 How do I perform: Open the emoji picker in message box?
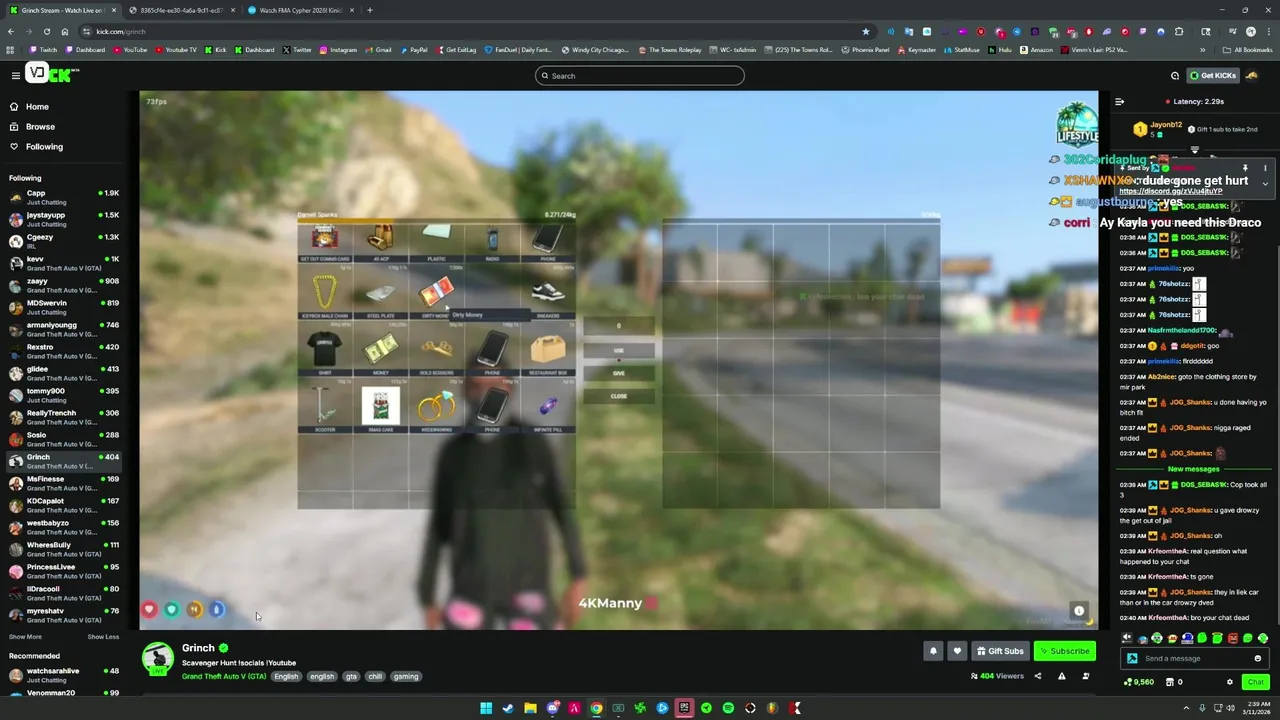click(1257, 658)
